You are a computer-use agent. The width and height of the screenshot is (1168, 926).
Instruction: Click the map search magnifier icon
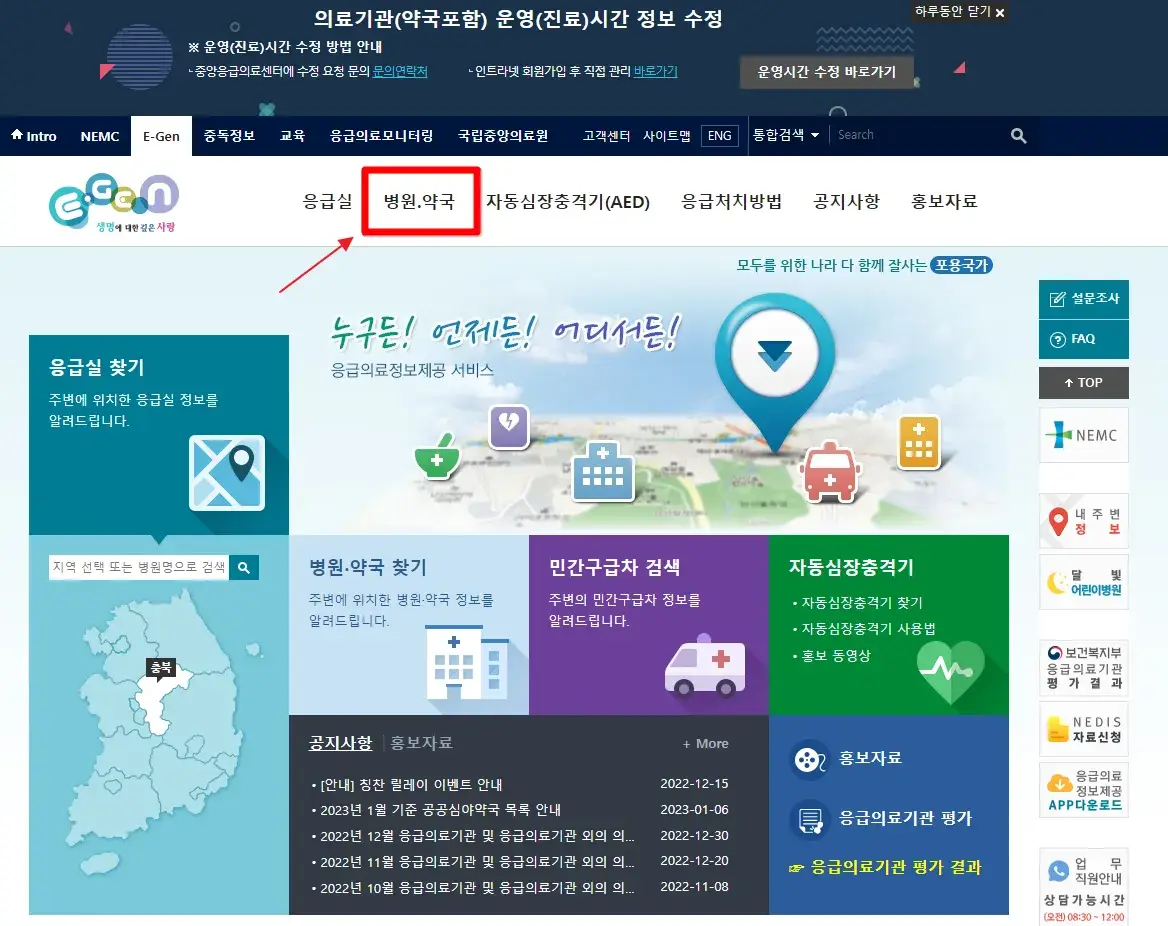click(244, 567)
